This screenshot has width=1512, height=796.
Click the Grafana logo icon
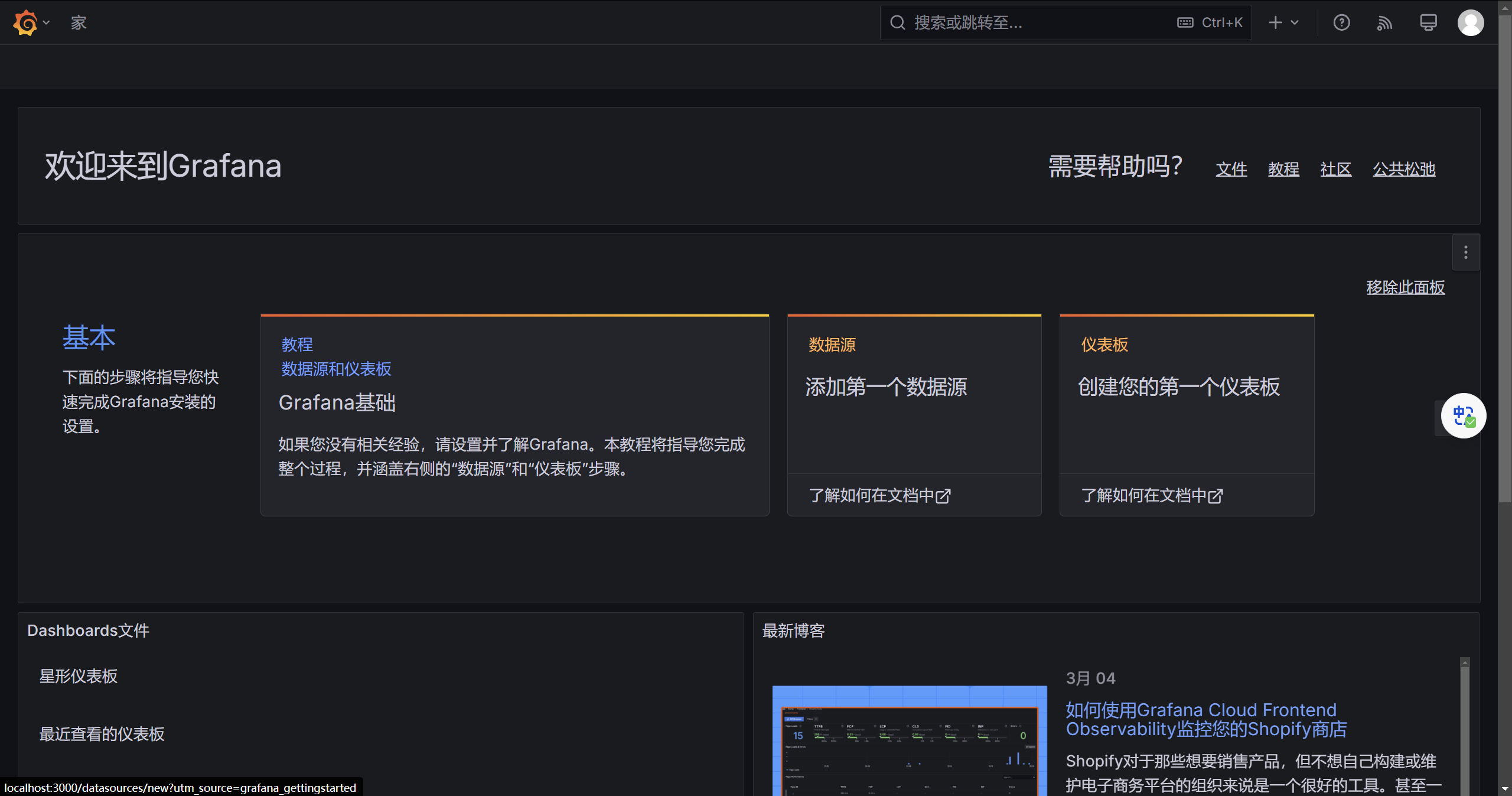(25, 22)
